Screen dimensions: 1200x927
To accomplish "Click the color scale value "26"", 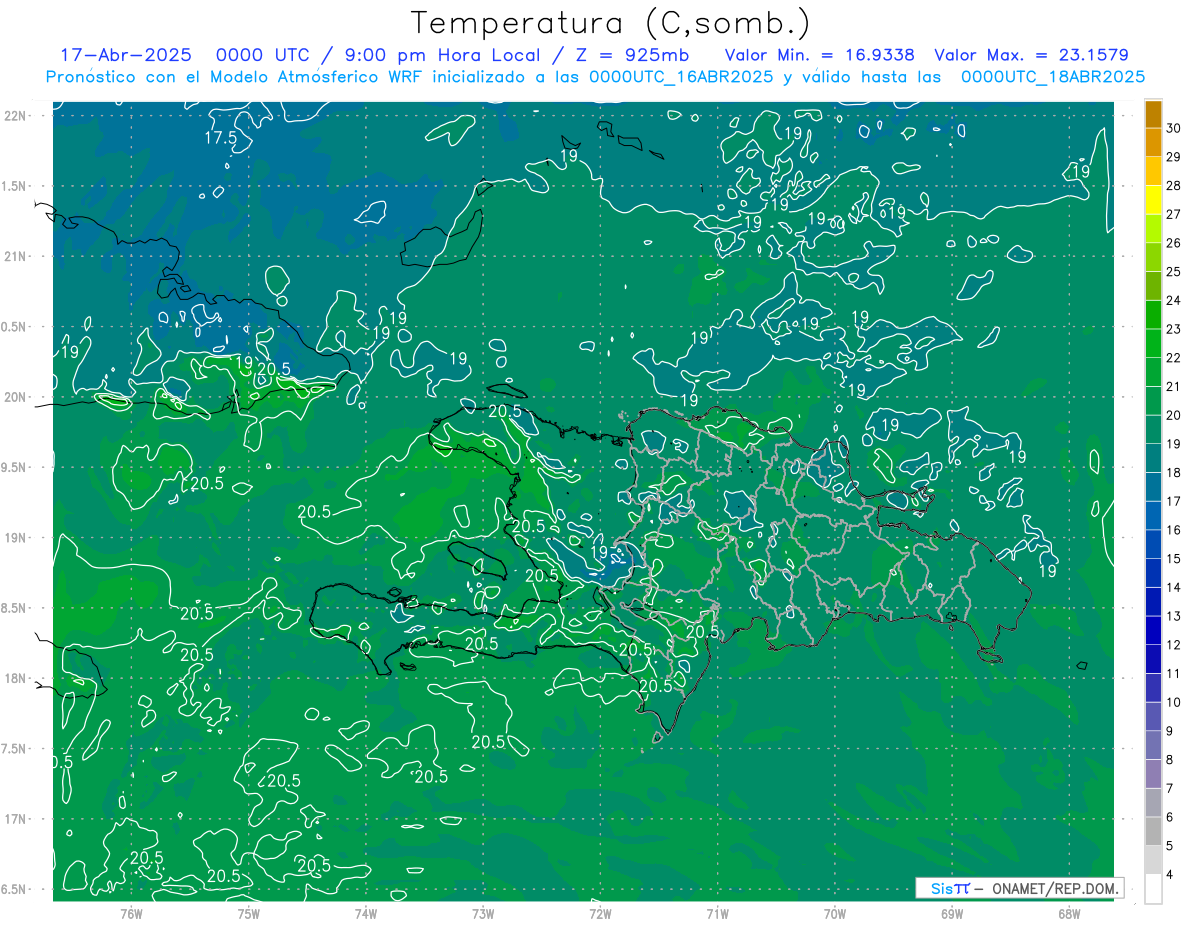I will click(1174, 243).
